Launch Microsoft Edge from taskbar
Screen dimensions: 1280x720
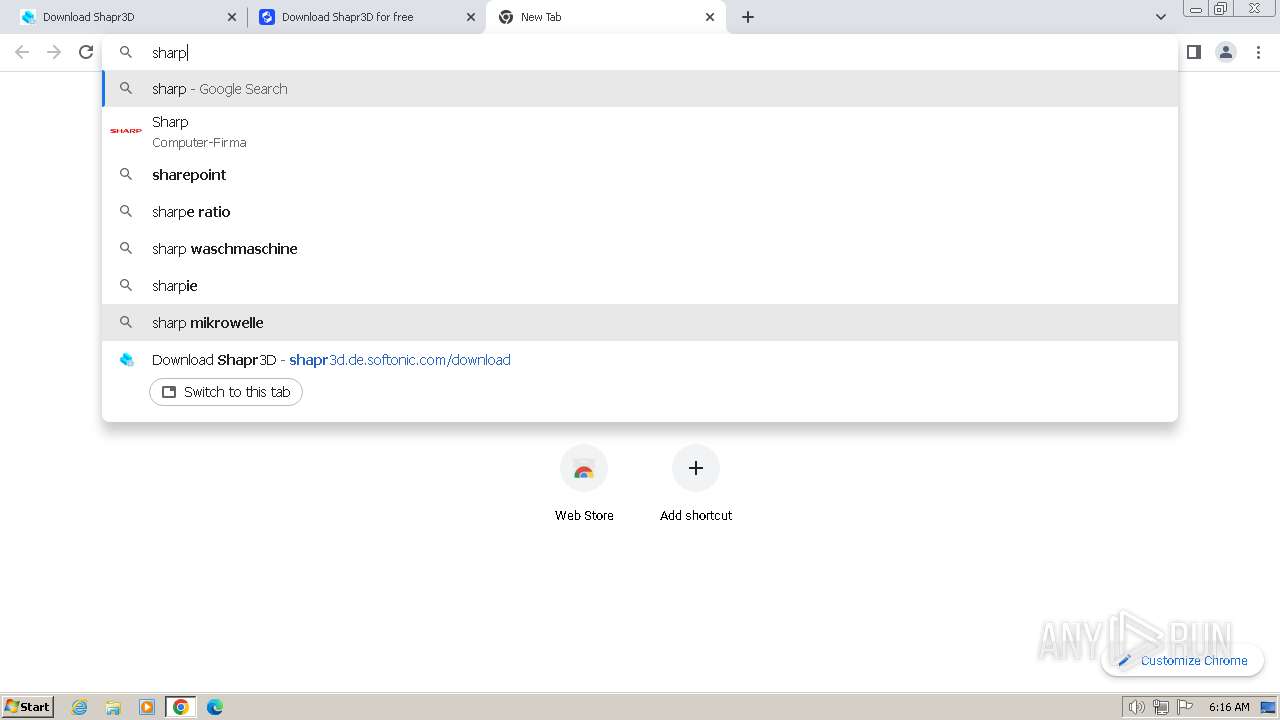[x=215, y=707]
